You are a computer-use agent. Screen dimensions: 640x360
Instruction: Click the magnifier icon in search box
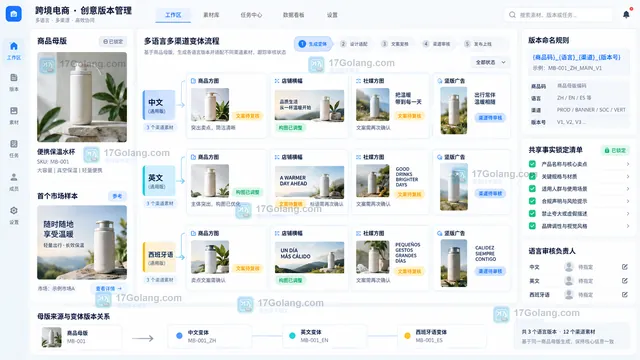pos(512,15)
